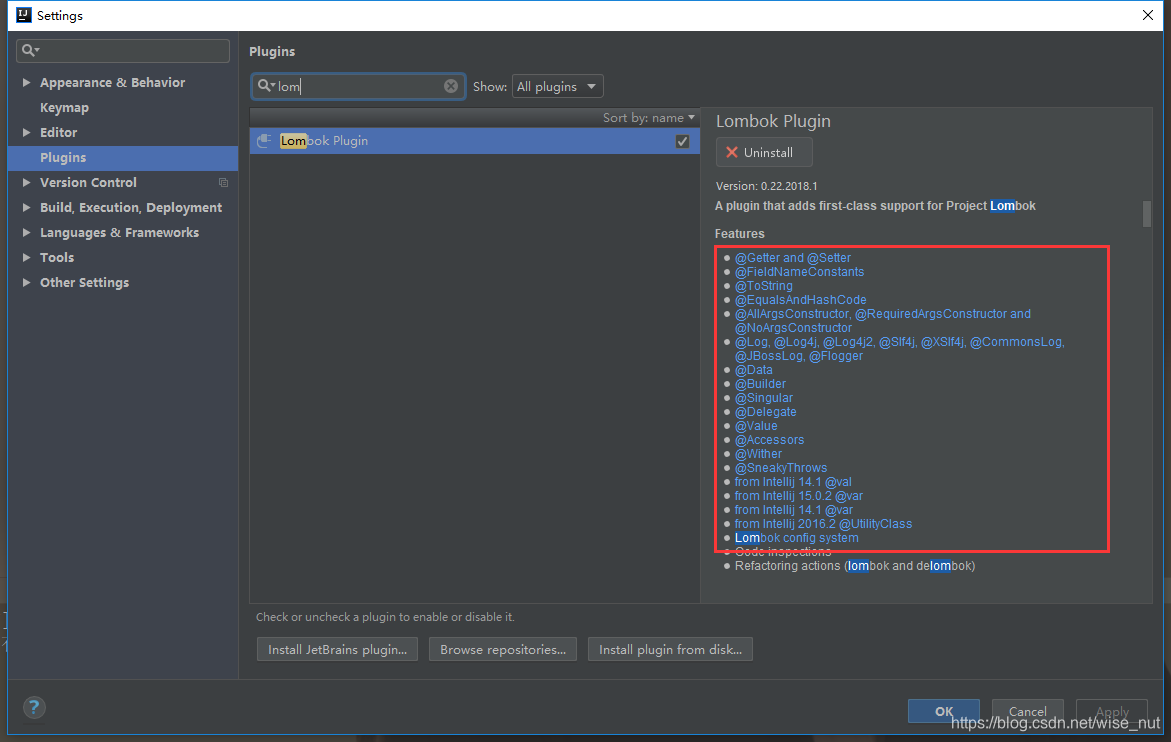The image size is (1171, 742).
Task: Select Keymap in settings tree
Action: [x=64, y=107]
